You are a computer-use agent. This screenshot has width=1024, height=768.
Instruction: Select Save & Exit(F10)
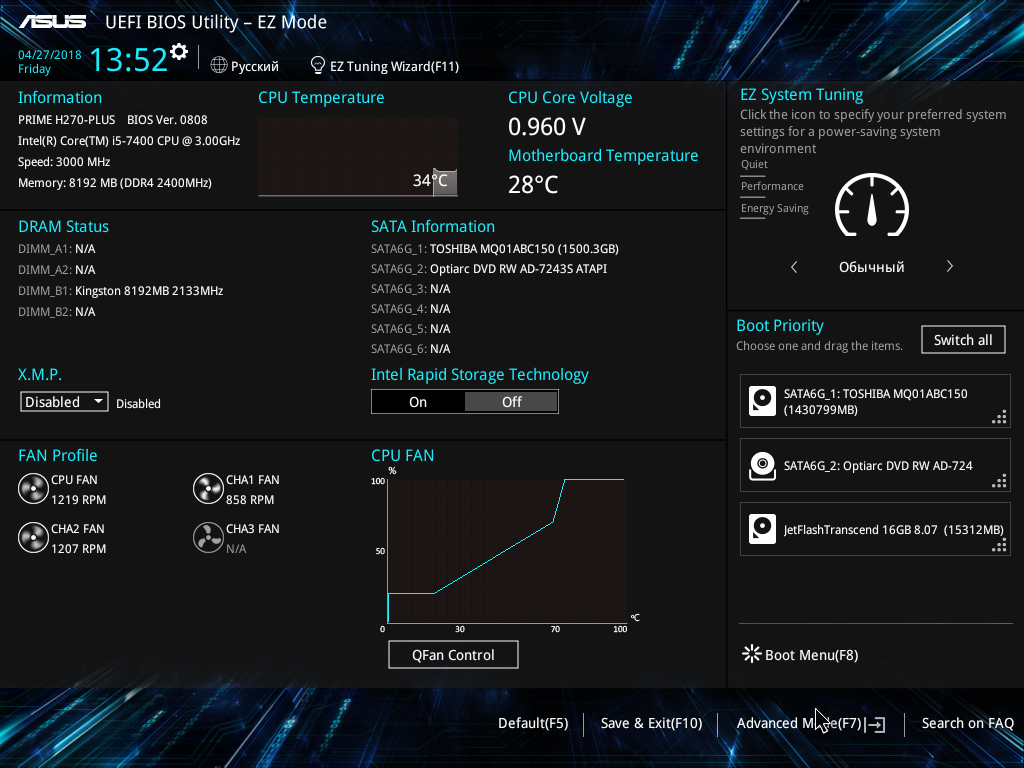(x=651, y=723)
